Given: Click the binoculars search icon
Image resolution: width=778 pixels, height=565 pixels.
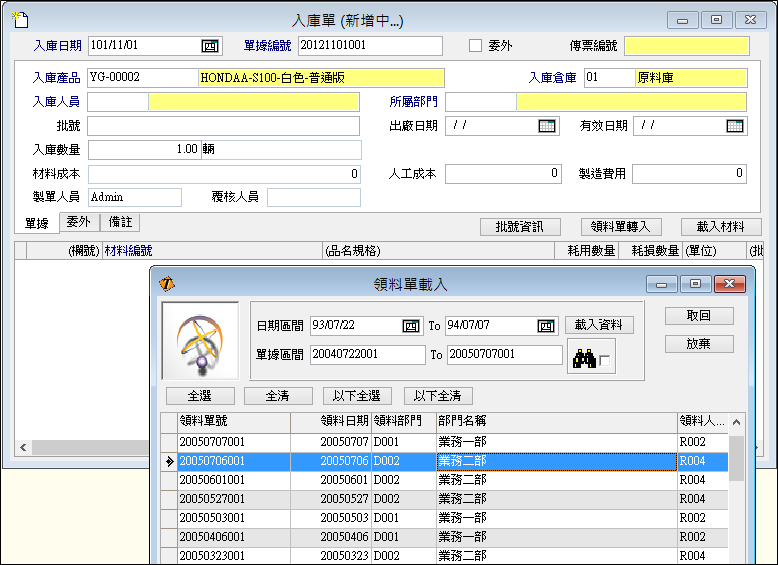Looking at the screenshot, I should click(x=583, y=359).
